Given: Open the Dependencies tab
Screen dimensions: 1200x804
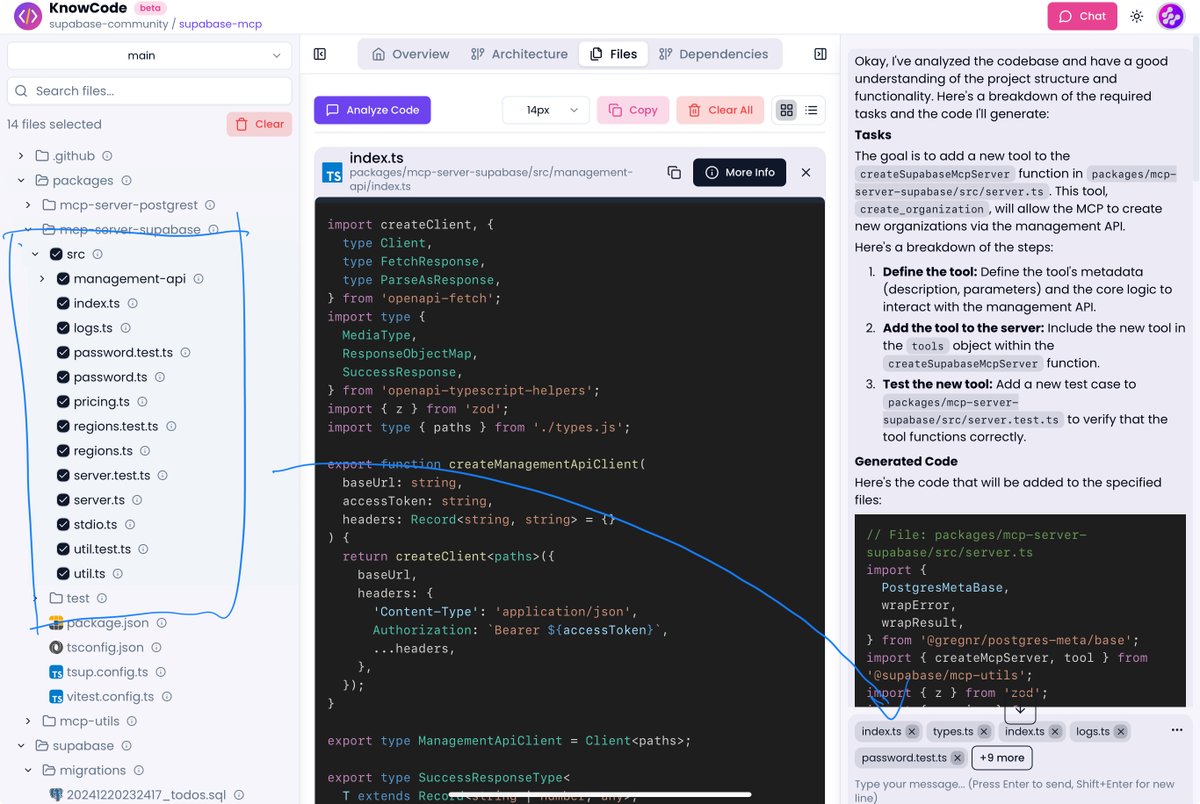Looking at the screenshot, I should point(713,54).
